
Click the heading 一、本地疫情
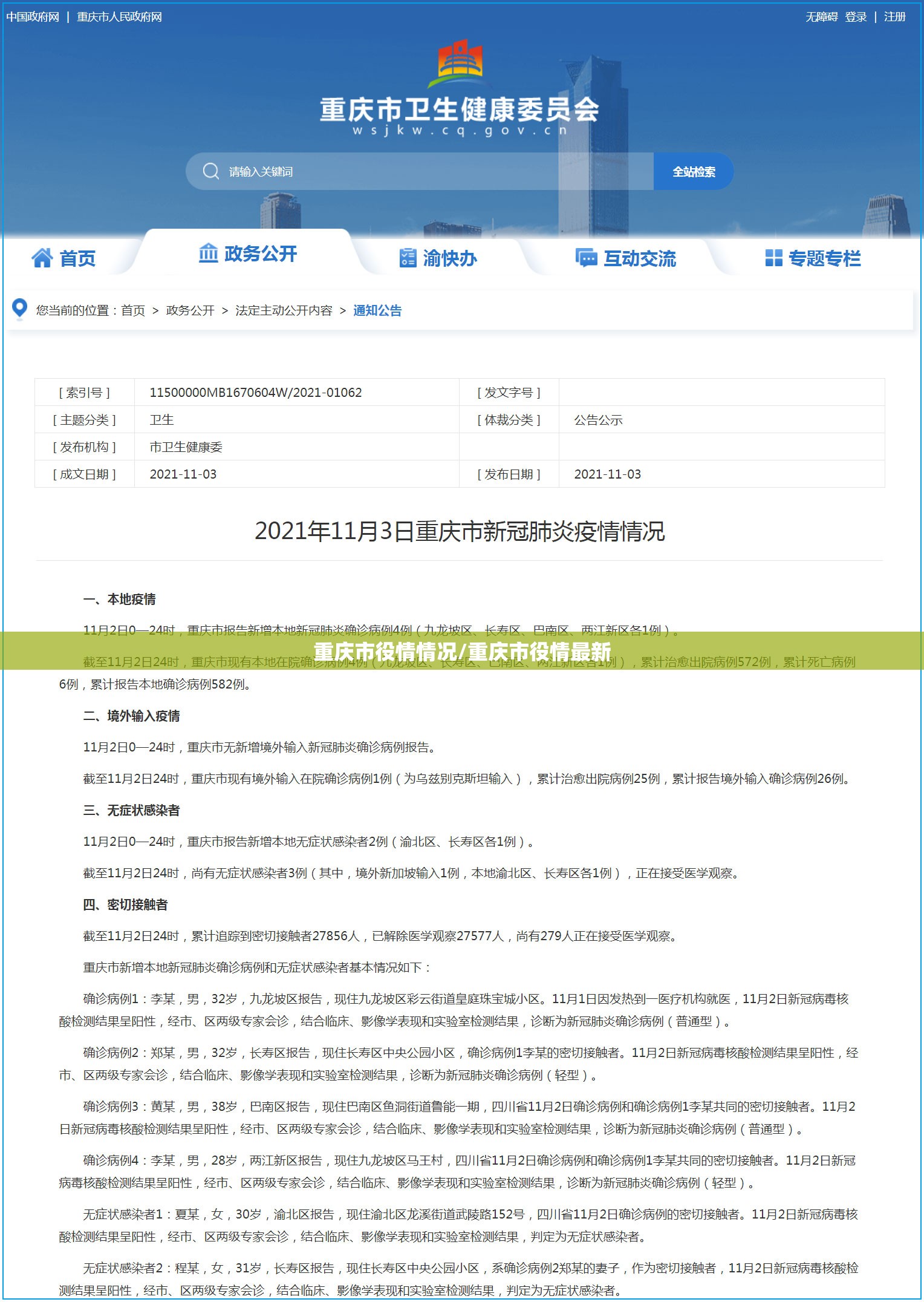coord(120,599)
